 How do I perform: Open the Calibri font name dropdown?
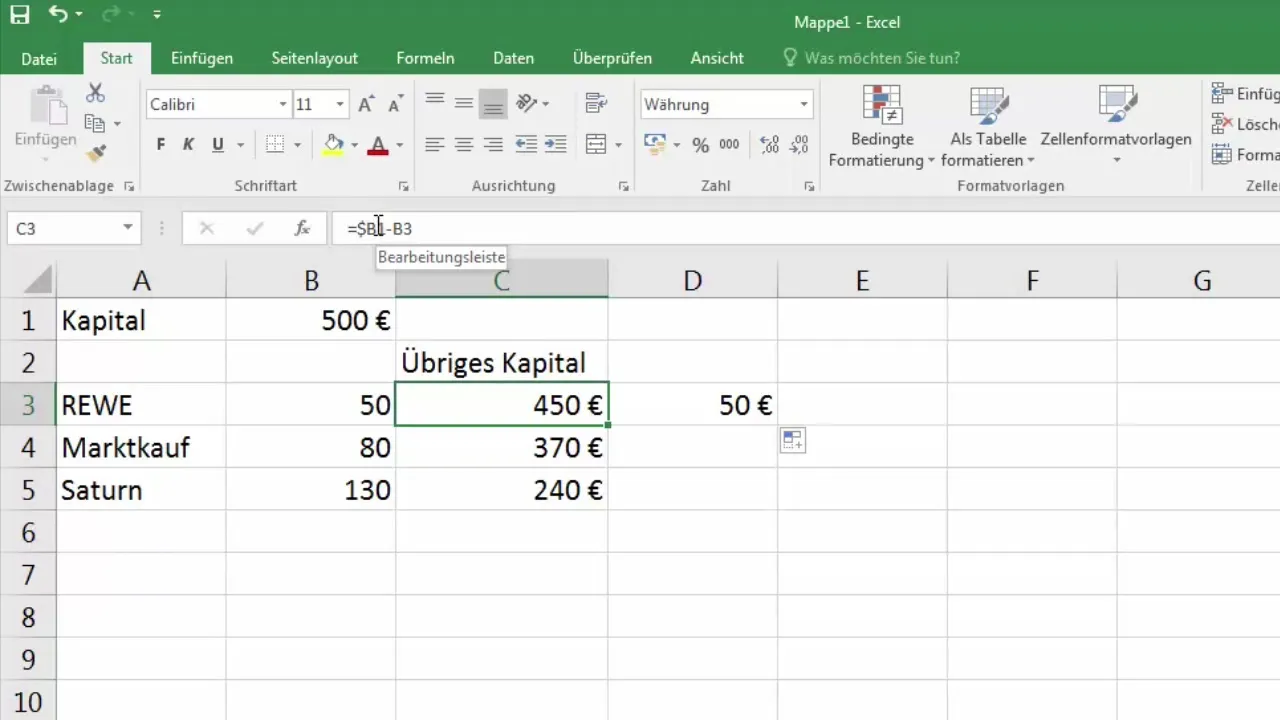(x=283, y=104)
